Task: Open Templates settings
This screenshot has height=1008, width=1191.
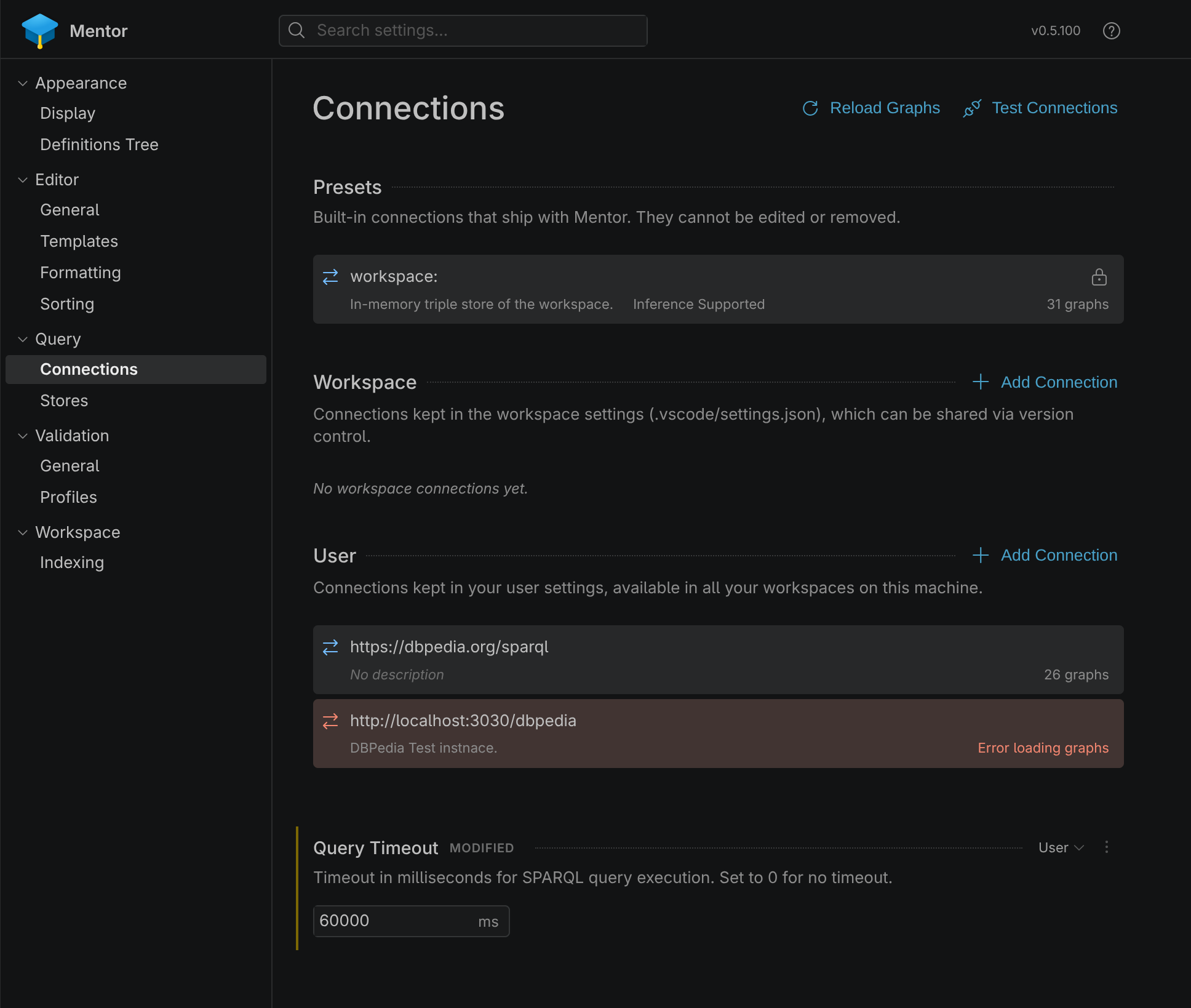Action: tap(79, 241)
